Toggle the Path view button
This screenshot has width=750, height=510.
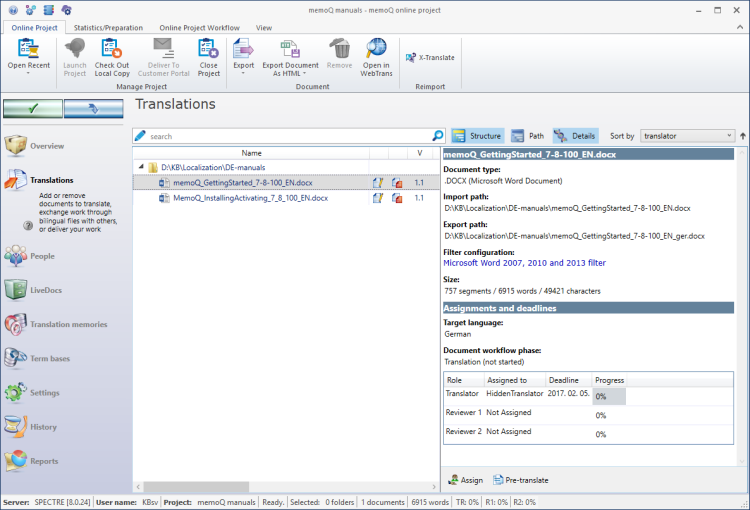528,135
